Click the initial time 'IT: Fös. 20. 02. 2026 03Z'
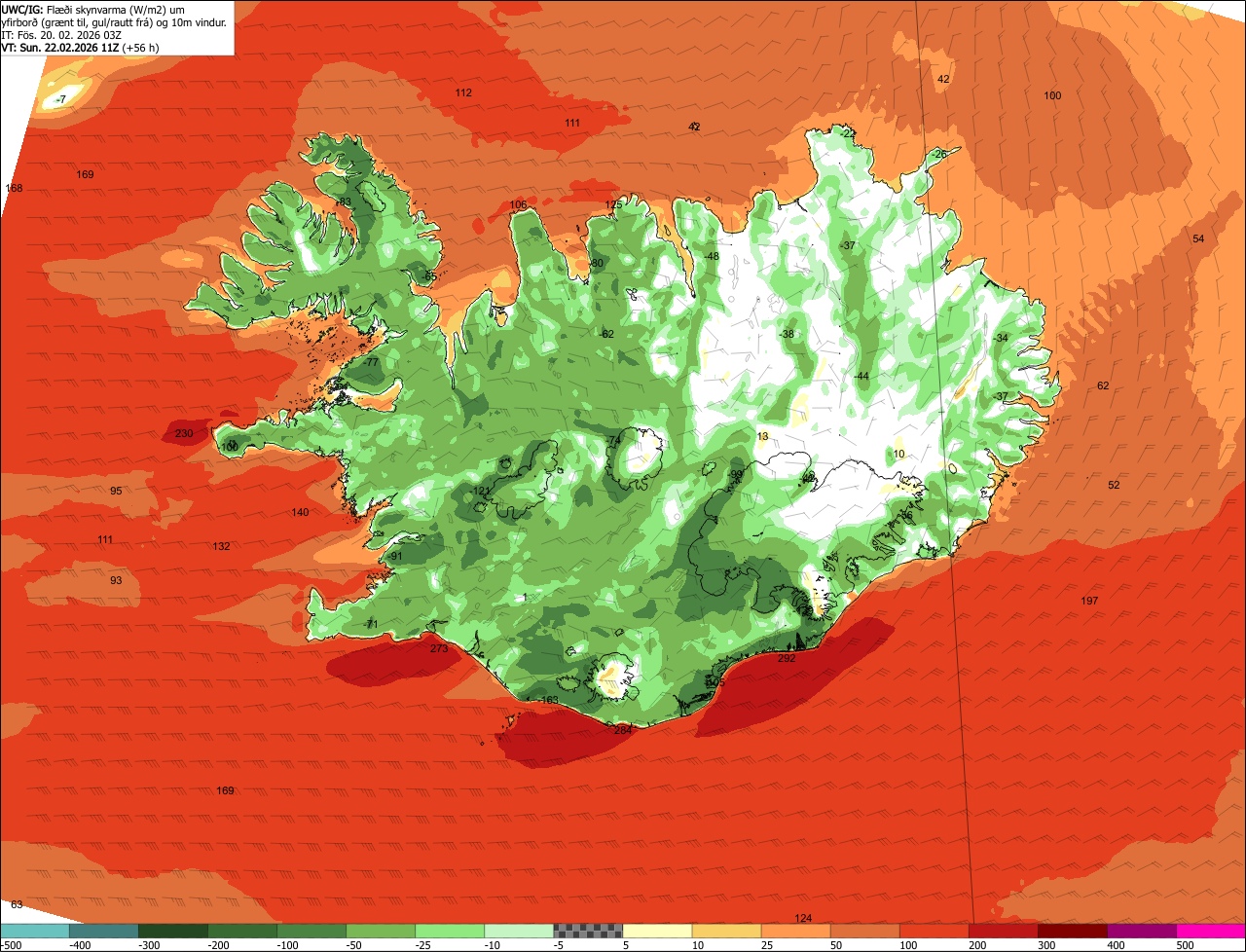 click(x=61, y=34)
